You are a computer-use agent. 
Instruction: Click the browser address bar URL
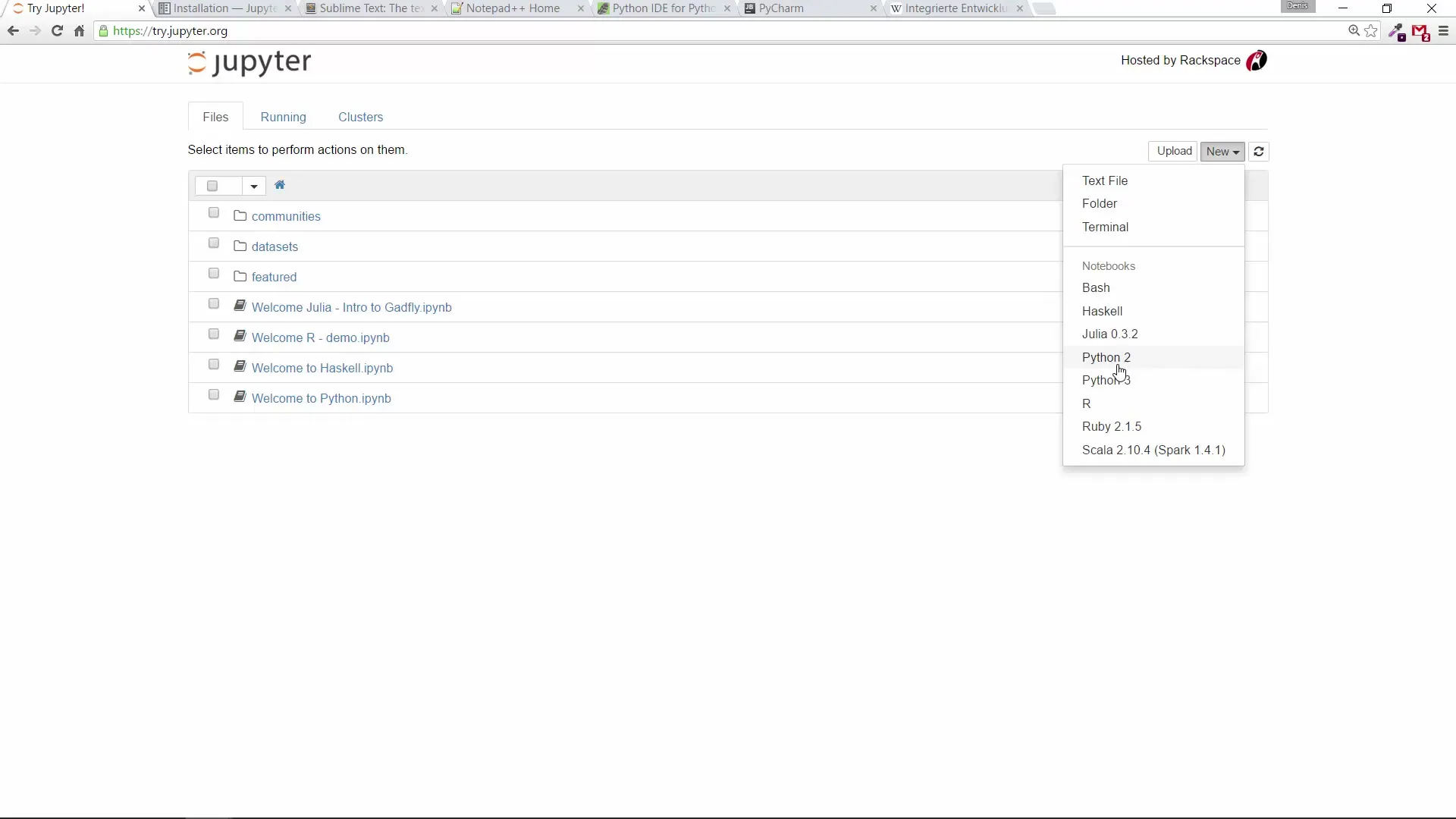pyautogui.click(x=170, y=31)
